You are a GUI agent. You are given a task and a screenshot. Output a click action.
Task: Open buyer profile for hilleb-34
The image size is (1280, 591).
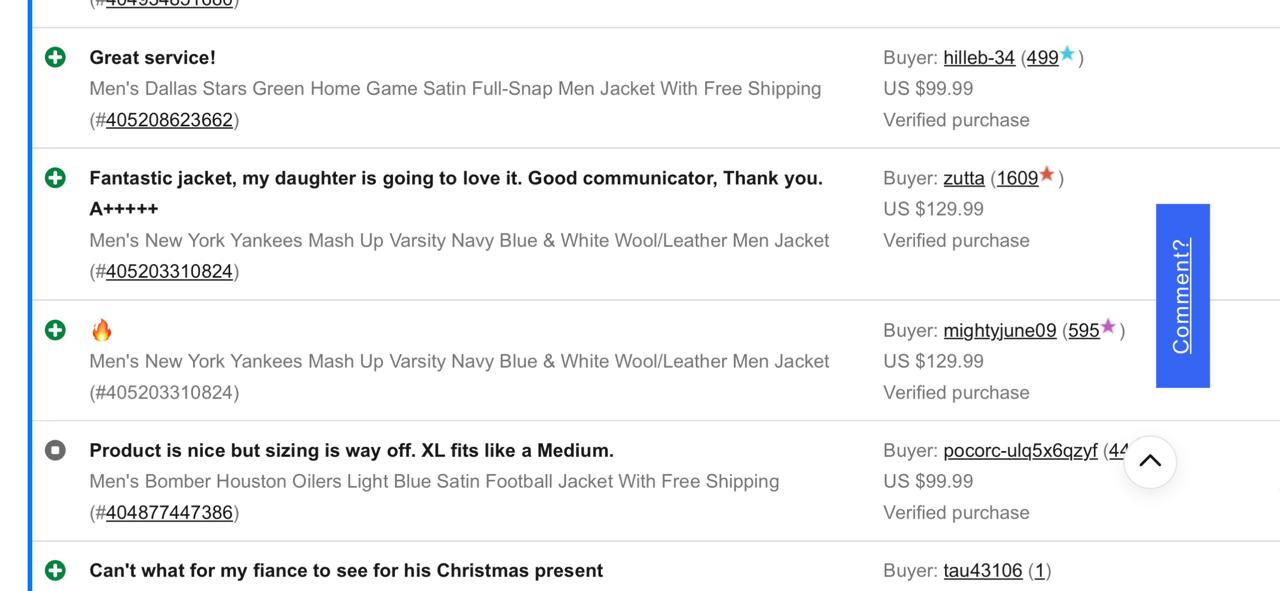pyautogui.click(x=978, y=57)
